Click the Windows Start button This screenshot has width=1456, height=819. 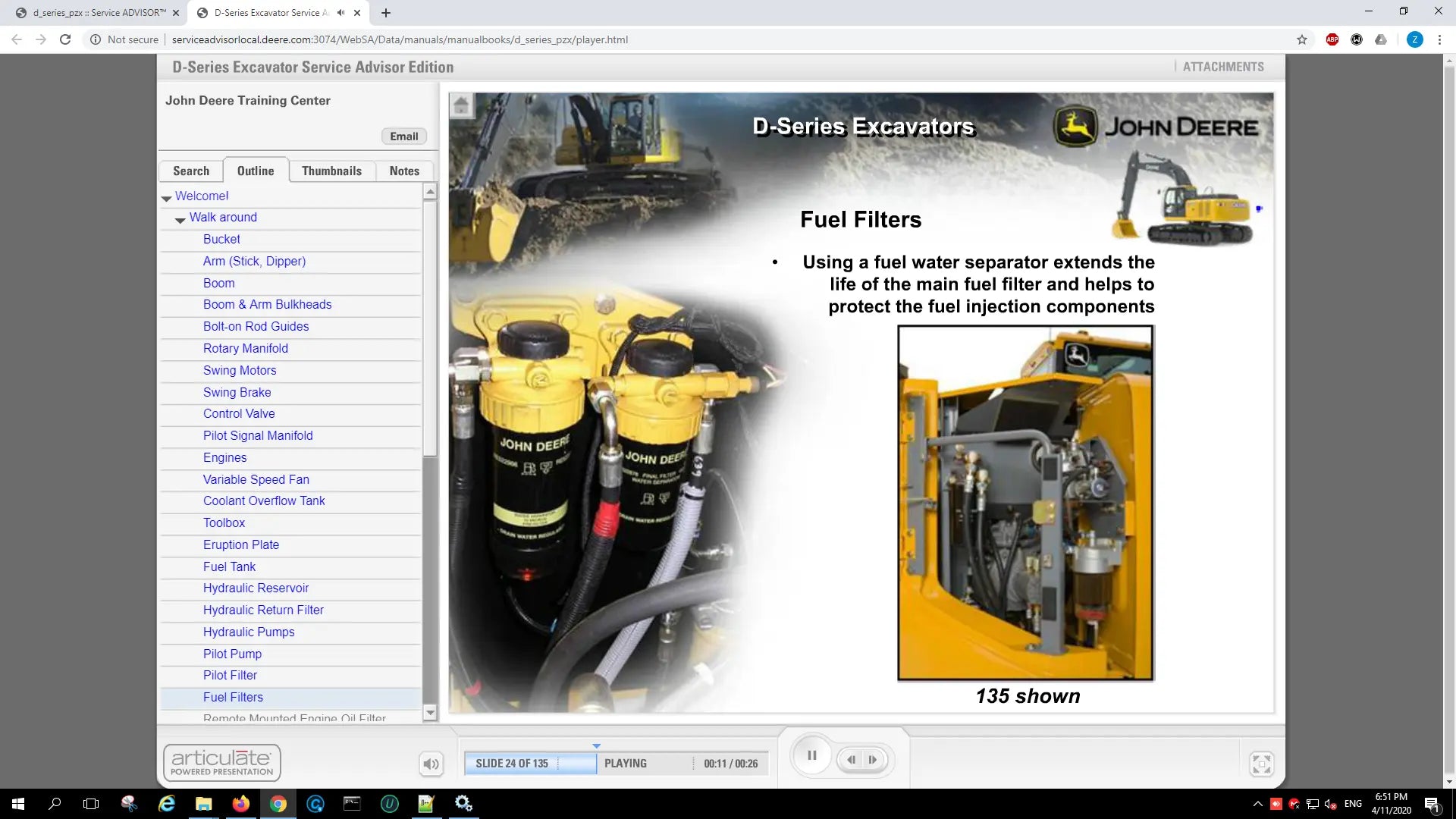[x=16, y=804]
